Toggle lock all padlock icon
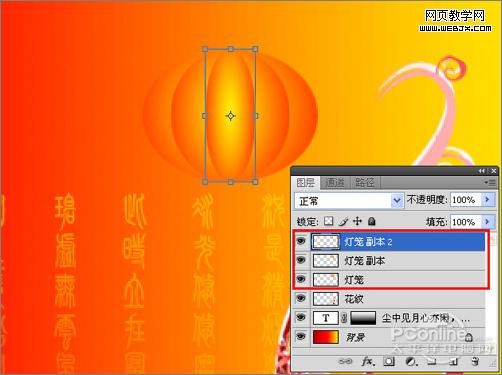Screen dimensions: 502x375 tap(372, 221)
